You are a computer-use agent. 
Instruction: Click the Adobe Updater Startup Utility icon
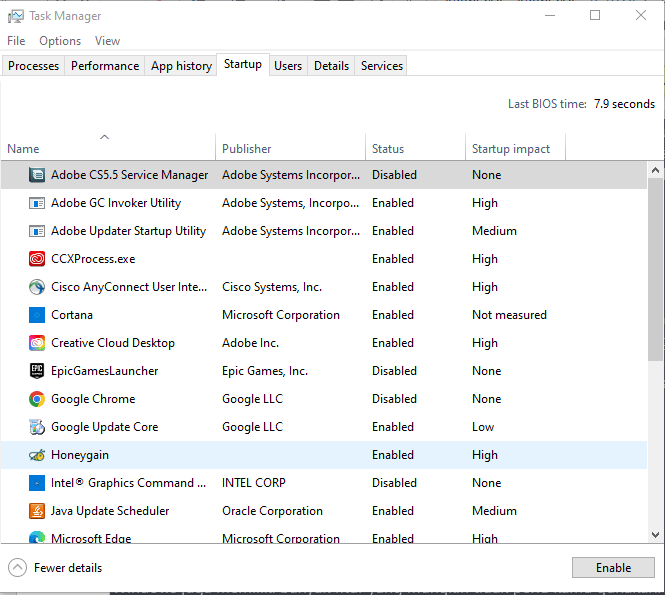(37, 231)
